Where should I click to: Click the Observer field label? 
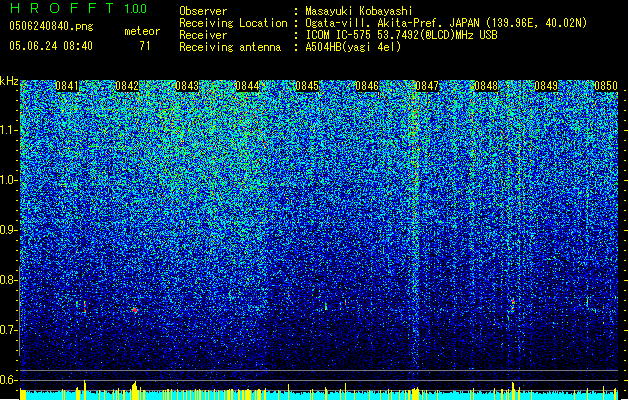(203, 11)
